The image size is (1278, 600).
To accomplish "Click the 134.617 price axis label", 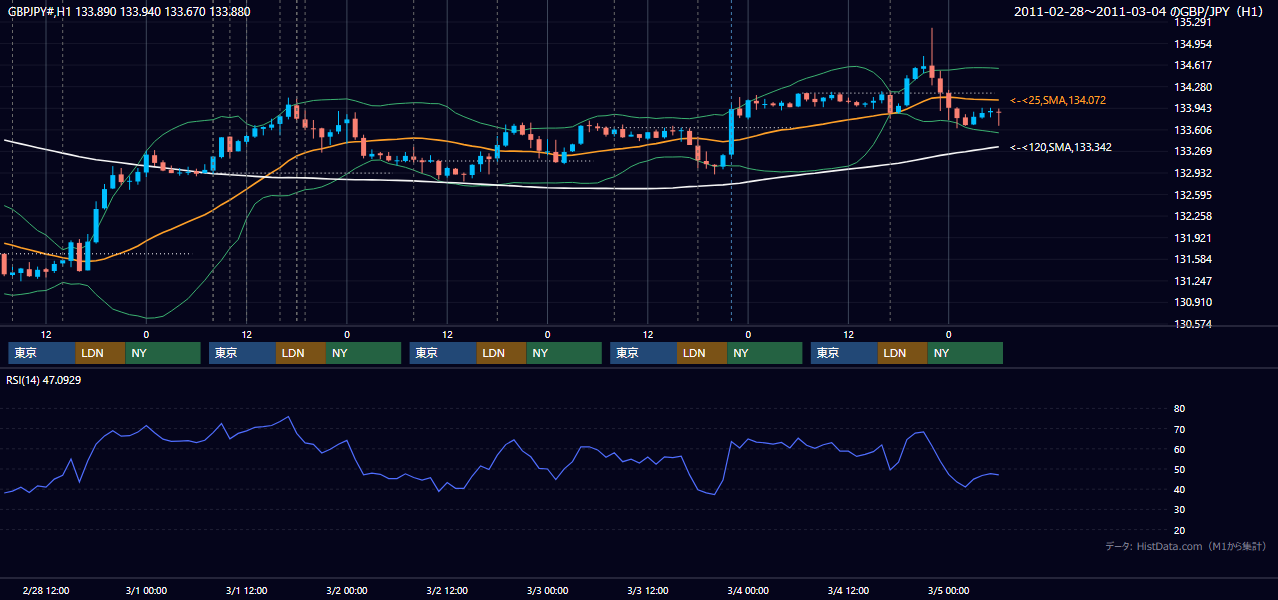I will tap(1193, 65).
